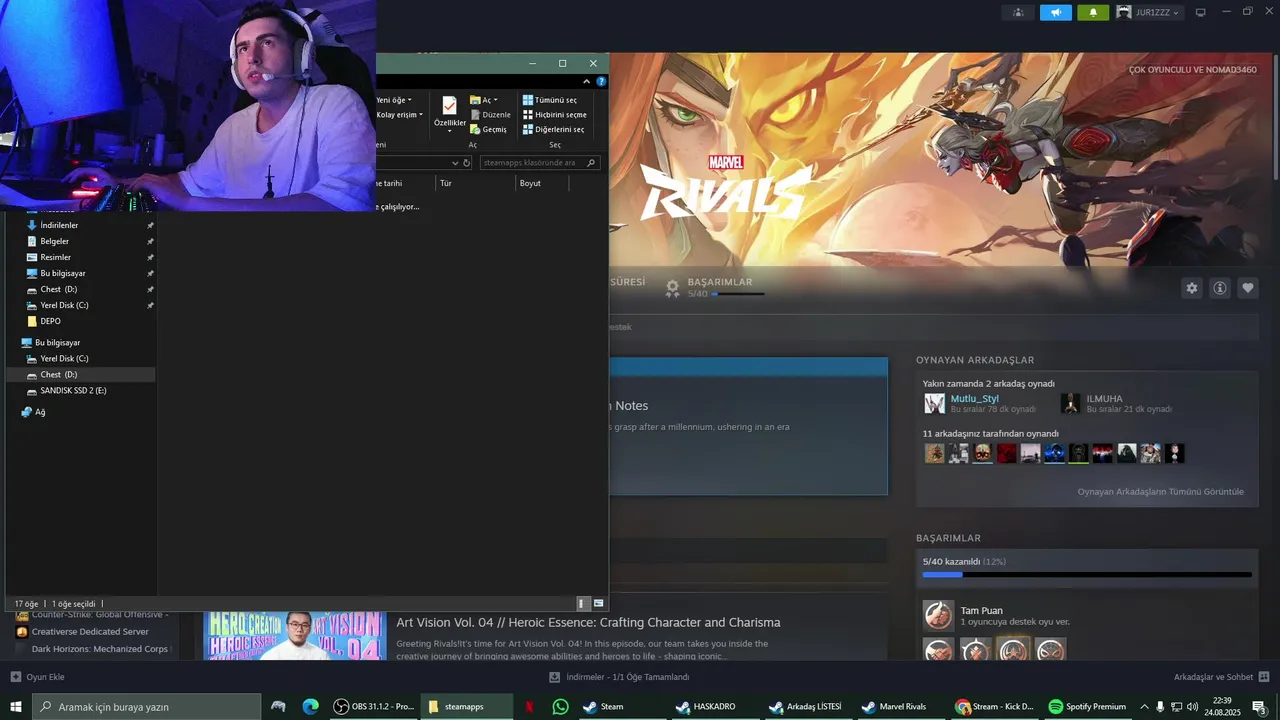Expand the Aç dropdown in Explorer ribbon
1280x720 pixels.
[x=484, y=100]
